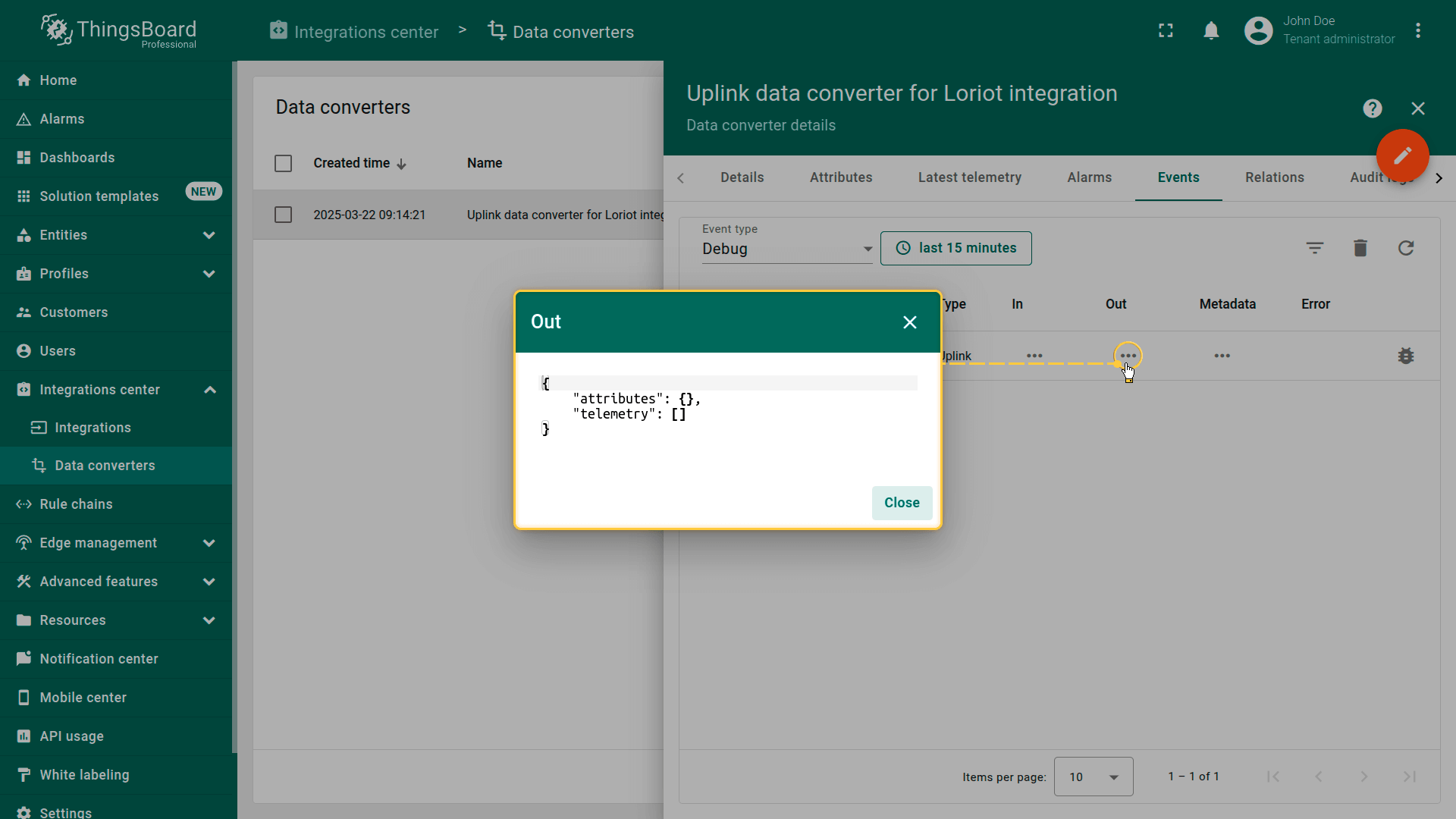
Task: Show Metadata ellipsis for the Uplink event
Action: [1222, 356]
